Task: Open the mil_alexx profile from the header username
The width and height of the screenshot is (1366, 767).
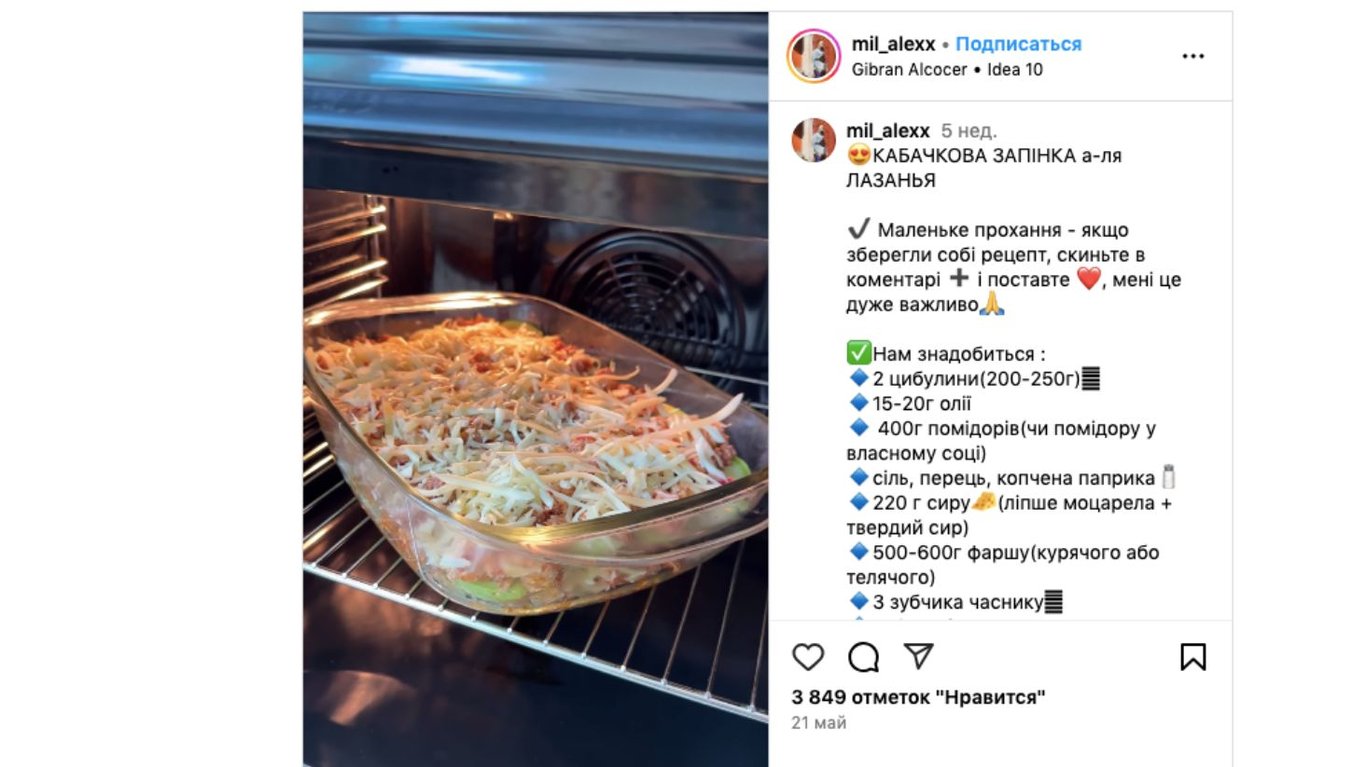Action: (x=893, y=44)
